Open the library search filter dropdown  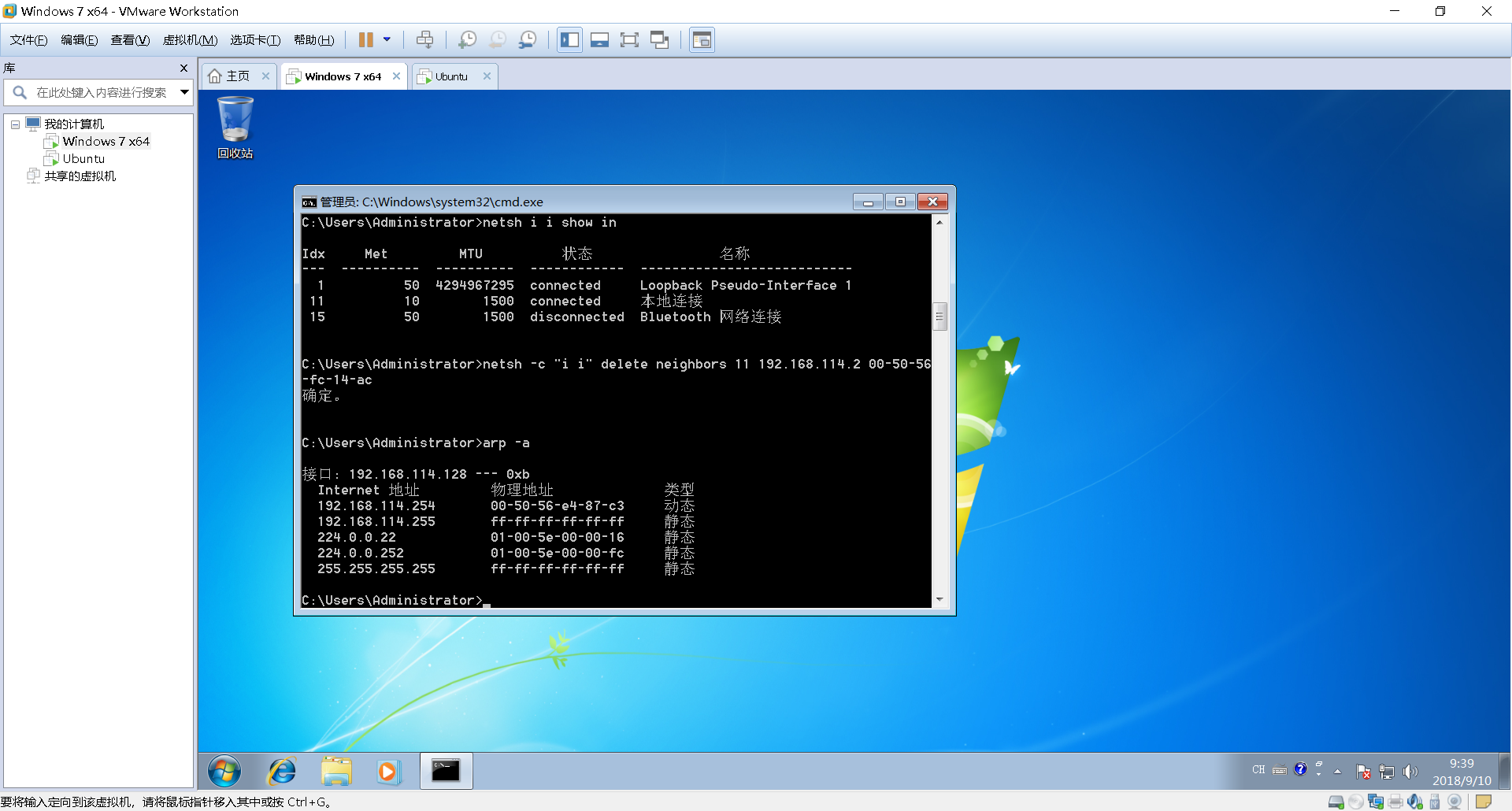tap(184, 92)
